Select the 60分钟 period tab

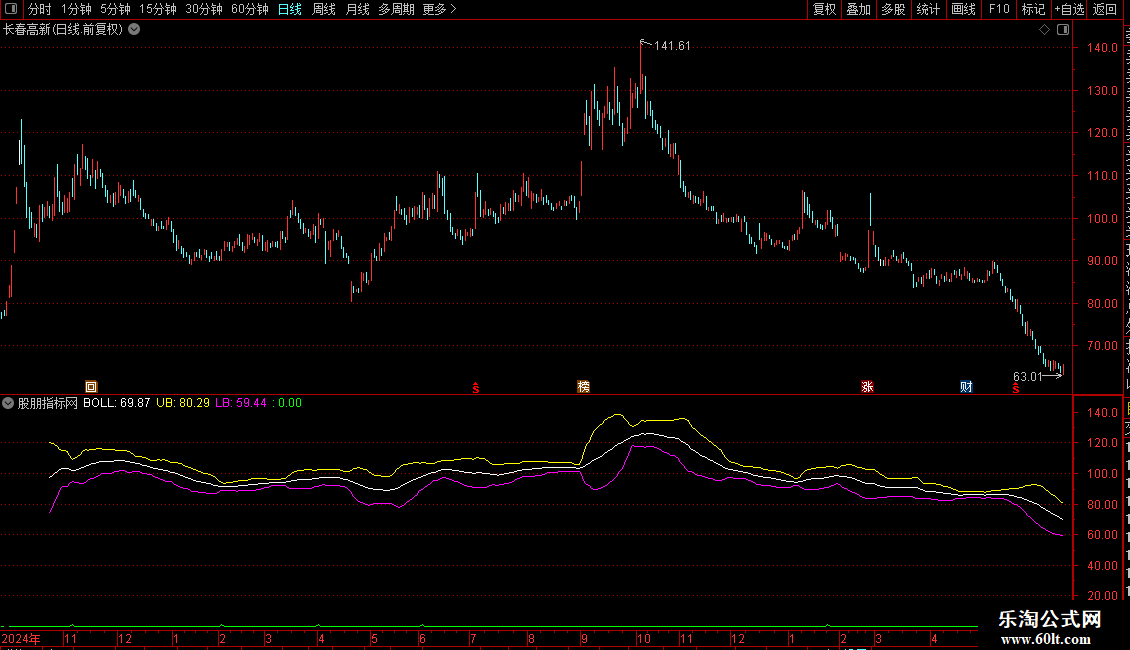[250, 9]
